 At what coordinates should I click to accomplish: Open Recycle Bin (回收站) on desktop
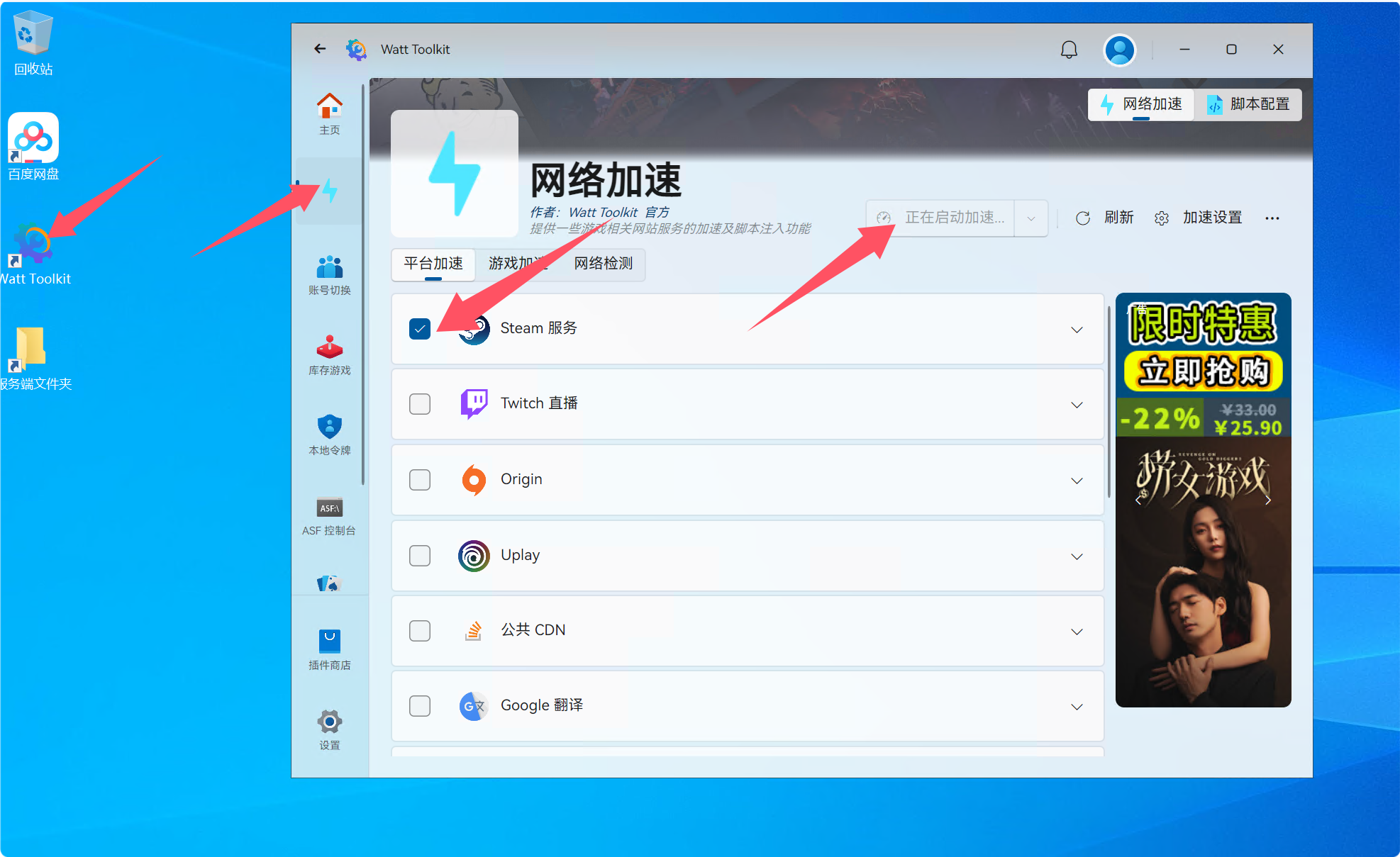pos(33,43)
